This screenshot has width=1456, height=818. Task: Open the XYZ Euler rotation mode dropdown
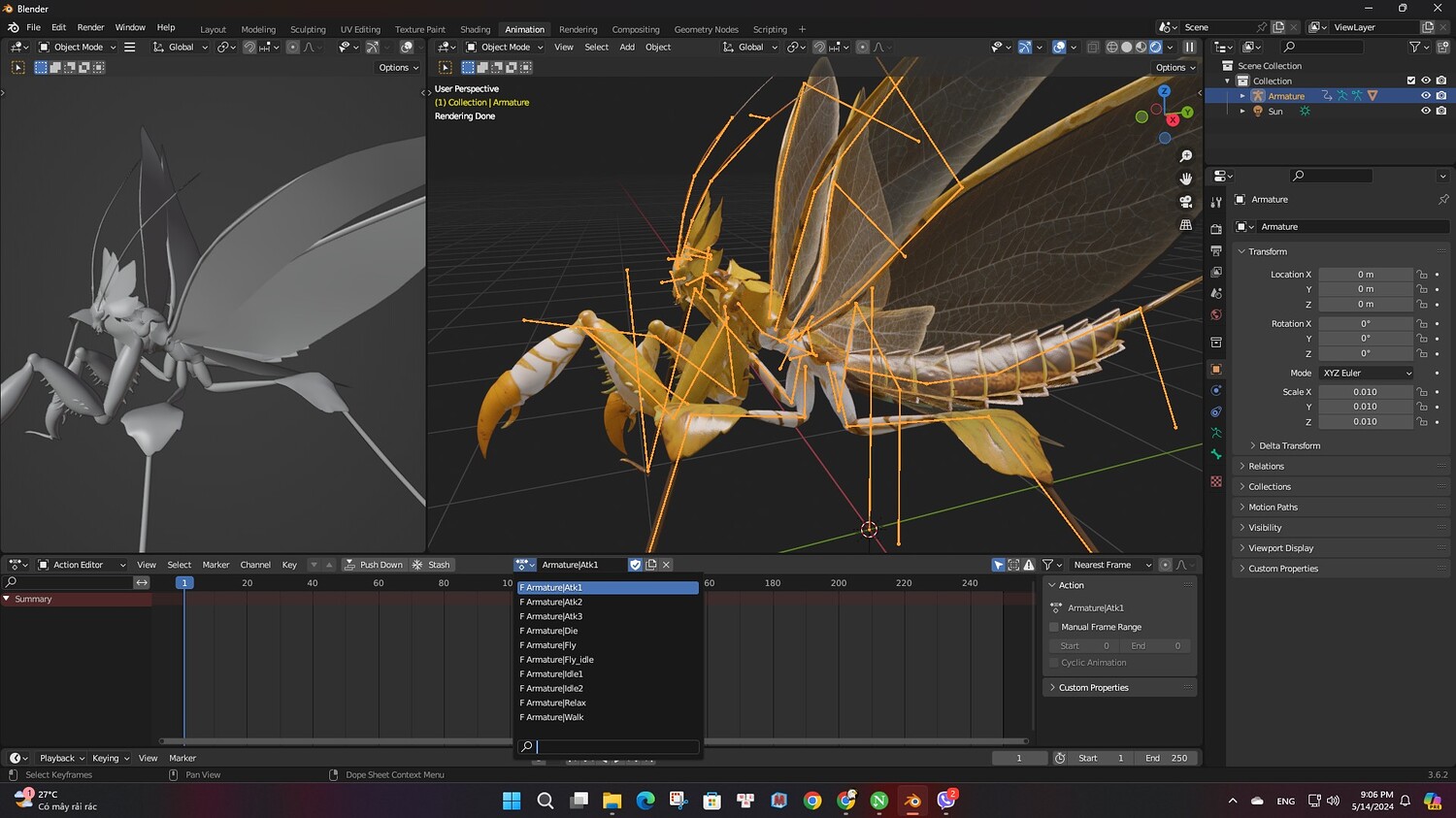coord(1366,374)
